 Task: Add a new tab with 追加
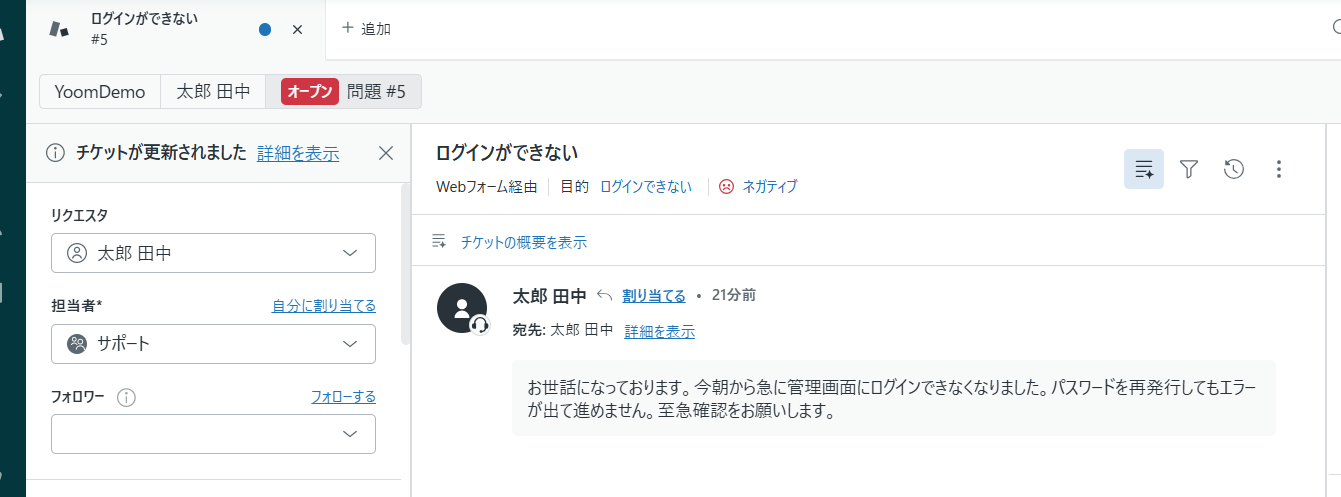(366, 28)
